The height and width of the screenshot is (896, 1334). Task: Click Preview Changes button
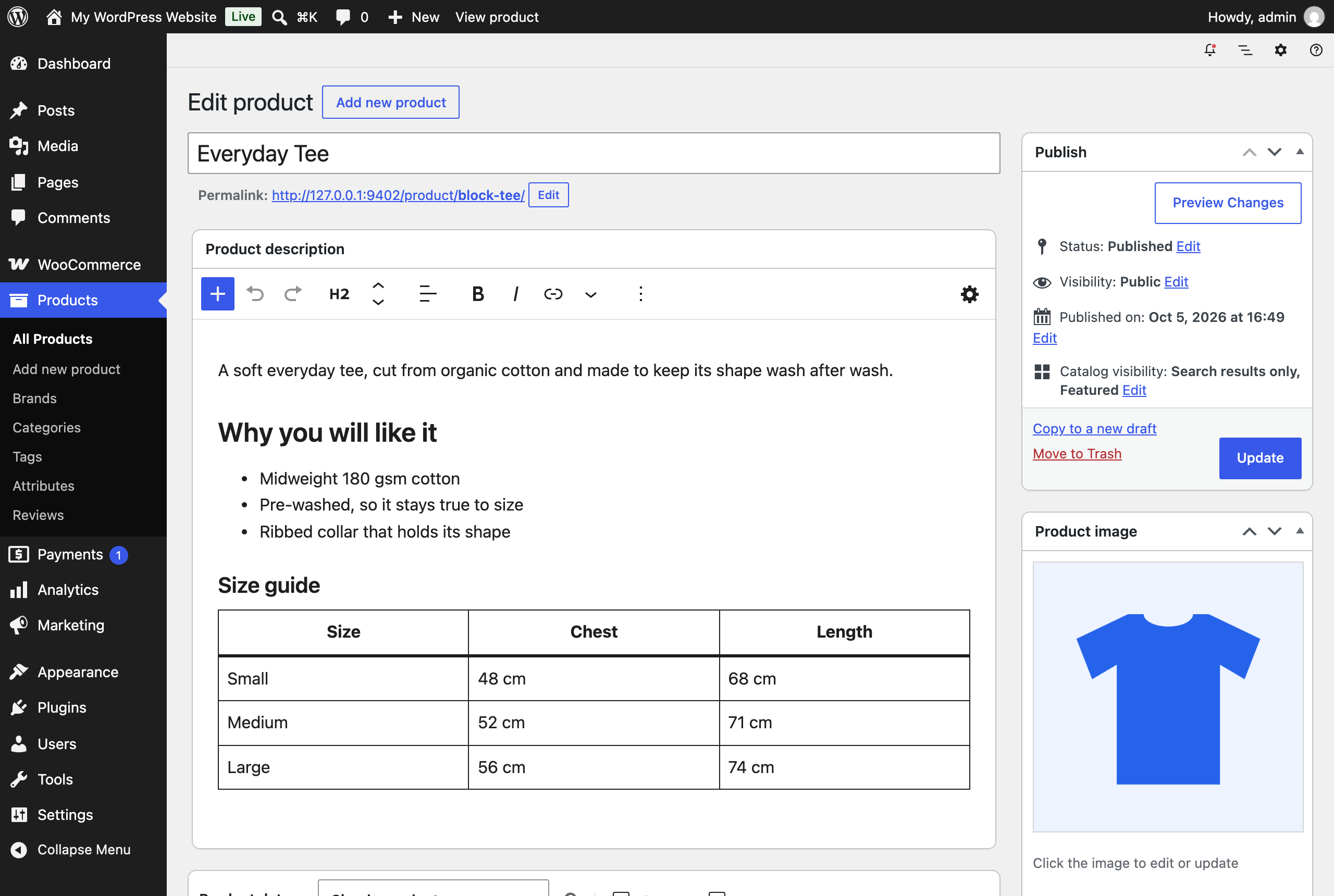point(1228,203)
